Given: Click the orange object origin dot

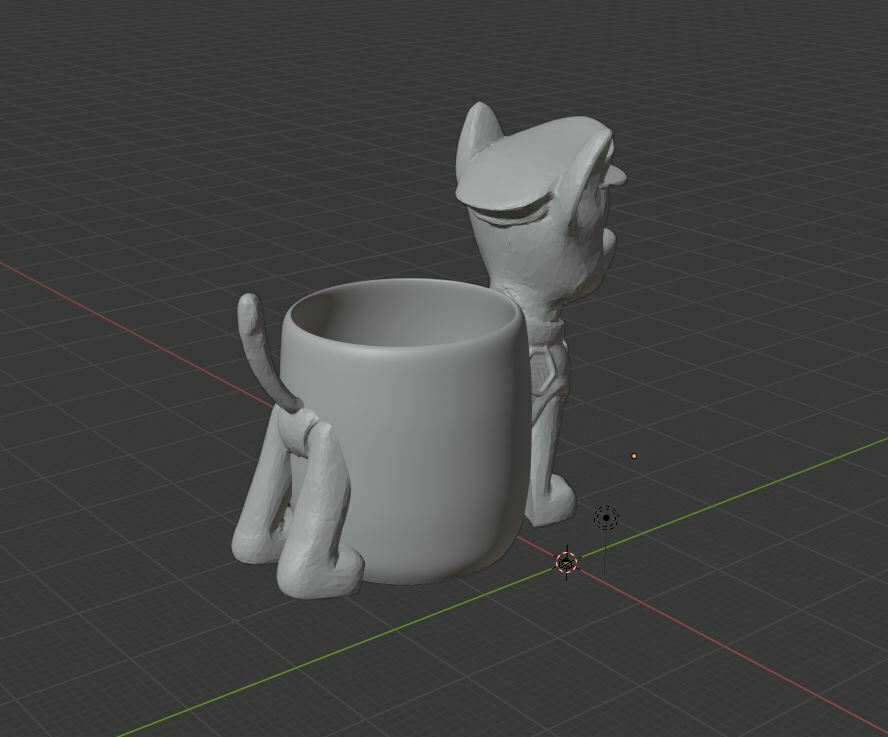Looking at the screenshot, I should point(634,456).
